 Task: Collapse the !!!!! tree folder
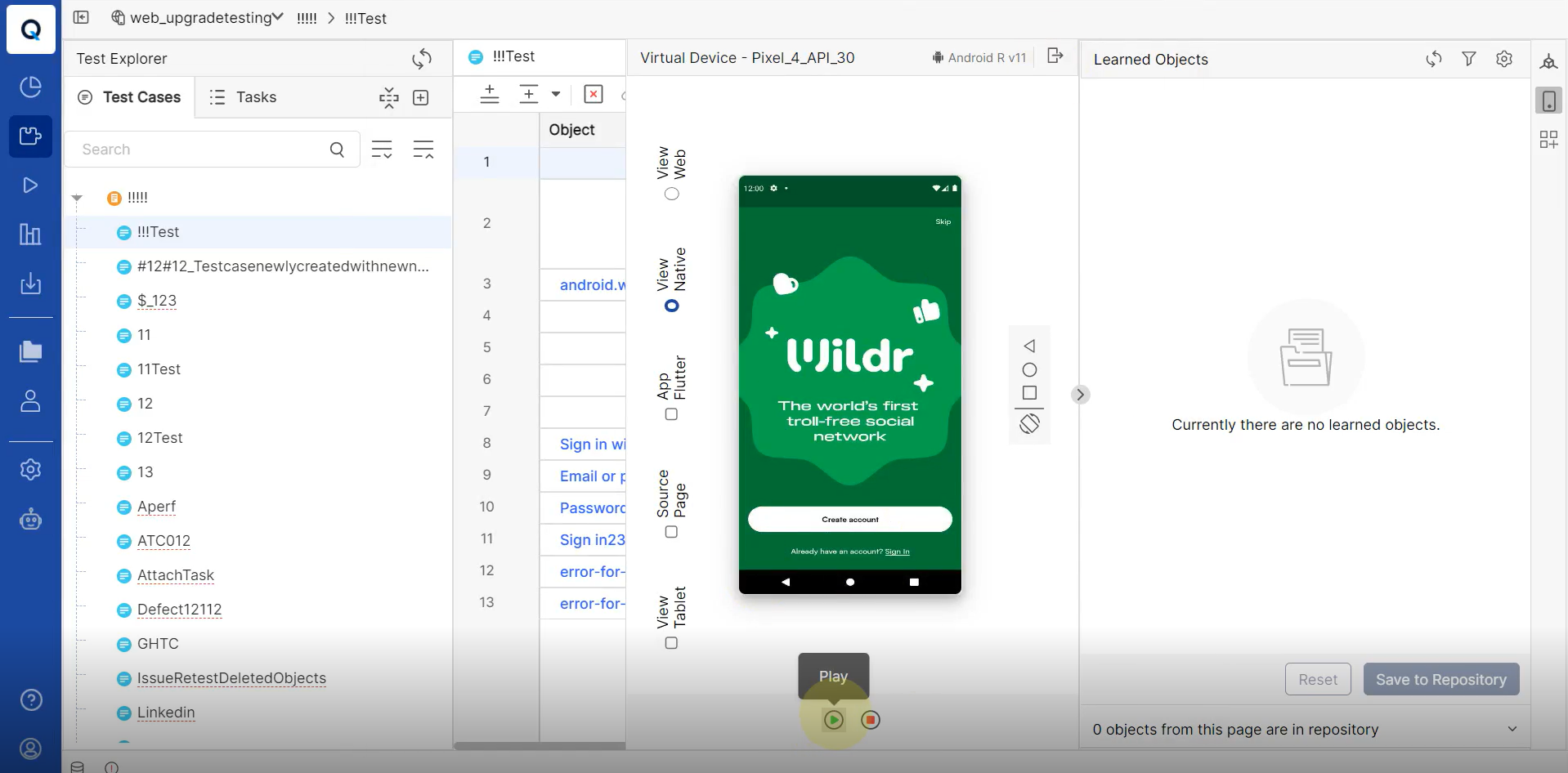click(x=77, y=198)
